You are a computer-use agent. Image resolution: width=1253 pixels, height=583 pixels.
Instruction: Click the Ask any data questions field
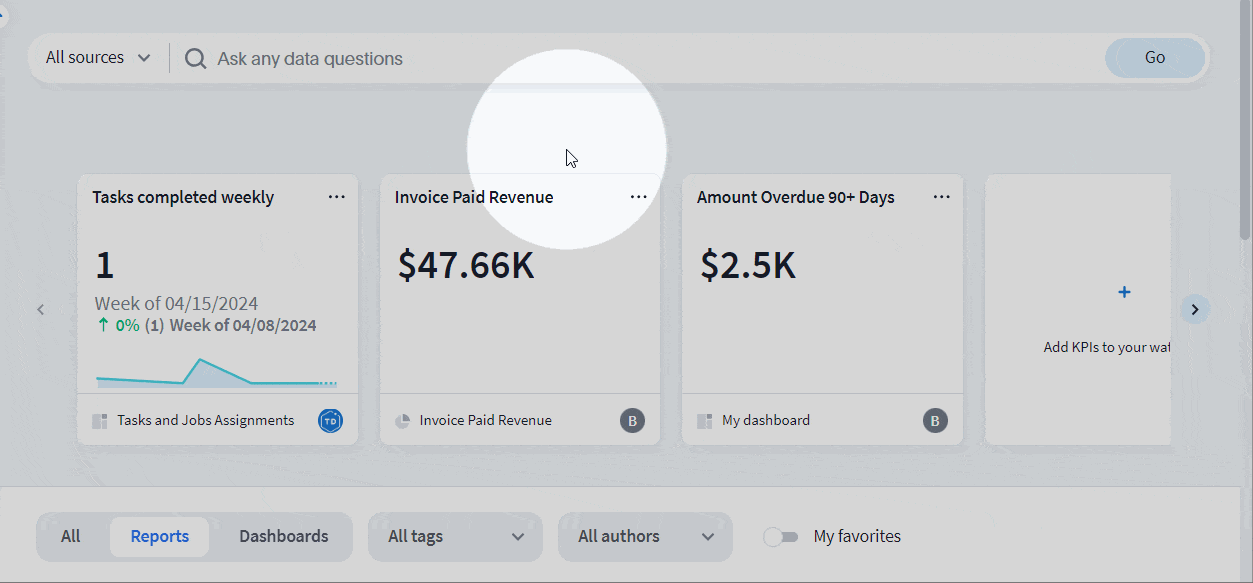(x=650, y=59)
